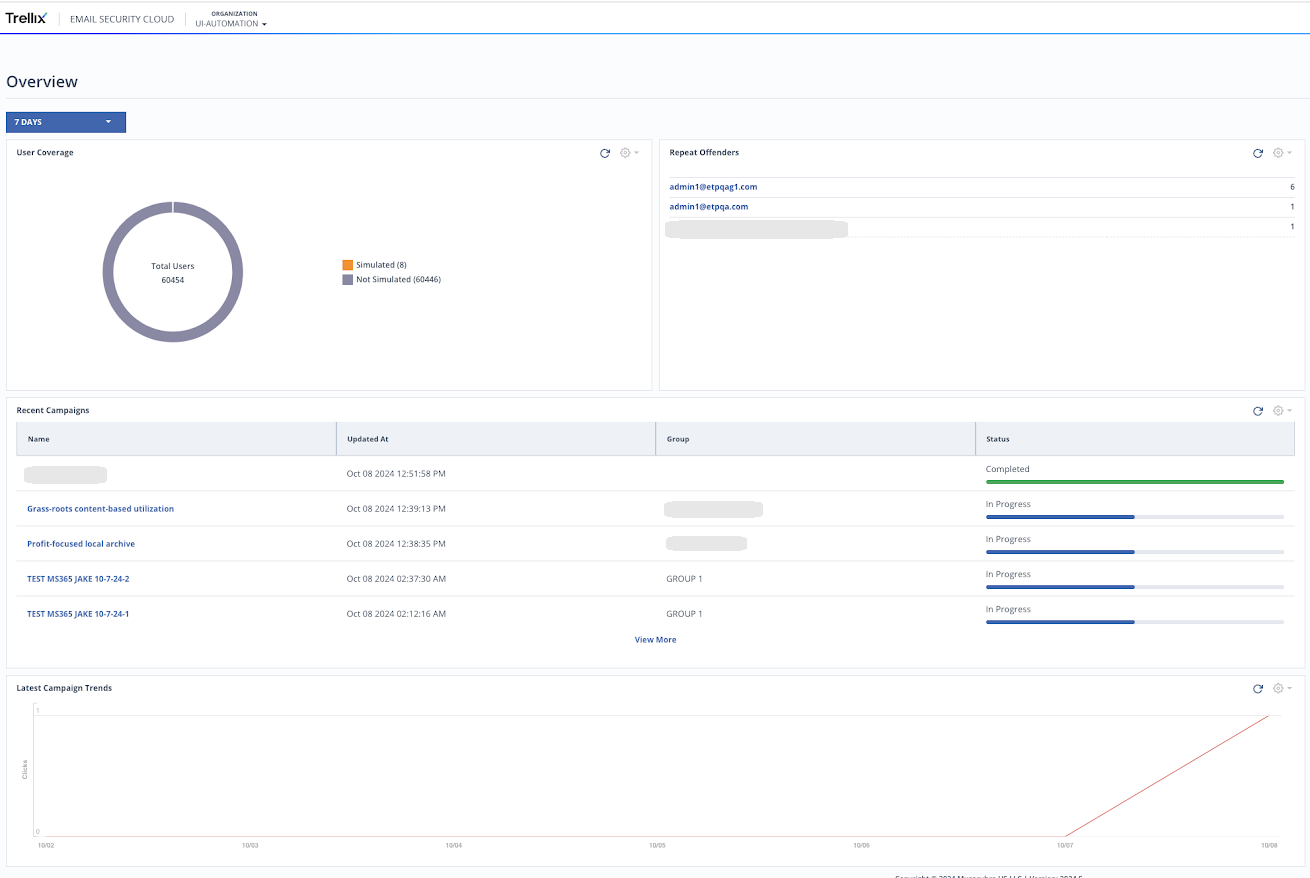Viewport: 1310px width, 878px height.
Task: Click progress bar for TEST MS365 JAKE 10-7-24-2
Action: click(x=1135, y=587)
